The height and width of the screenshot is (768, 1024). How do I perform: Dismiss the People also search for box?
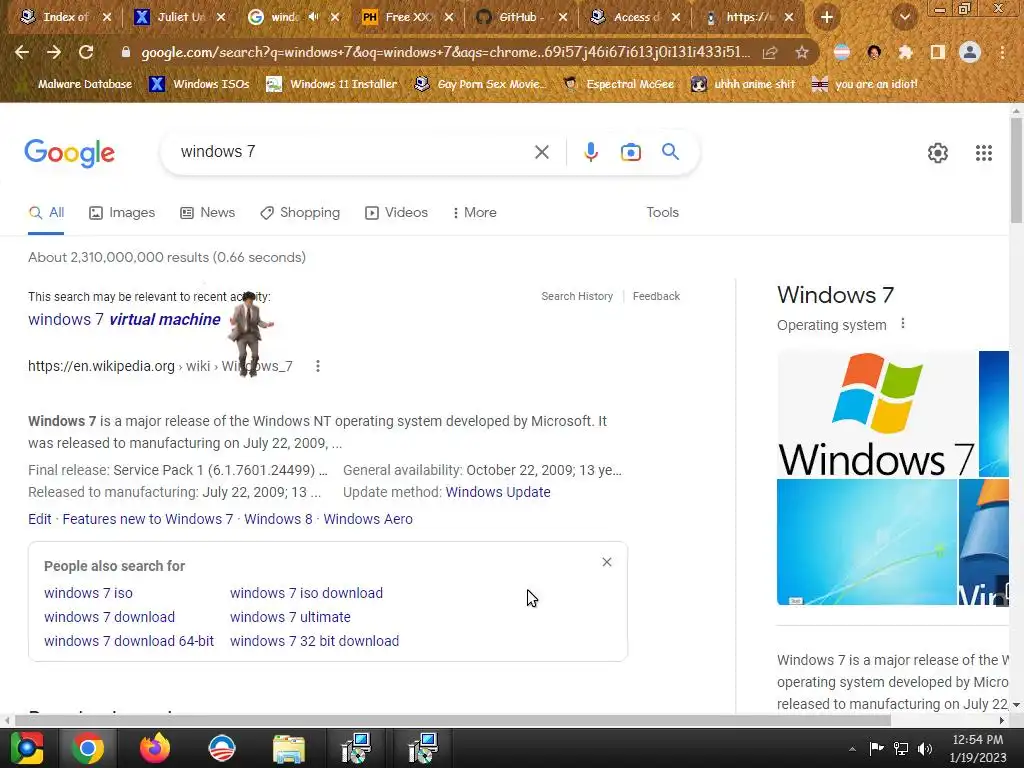[607, 562]
